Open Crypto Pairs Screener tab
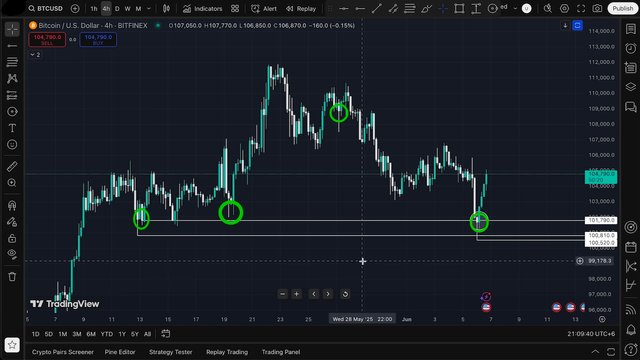Screen dimensions: 640x360 coord(62,352)
